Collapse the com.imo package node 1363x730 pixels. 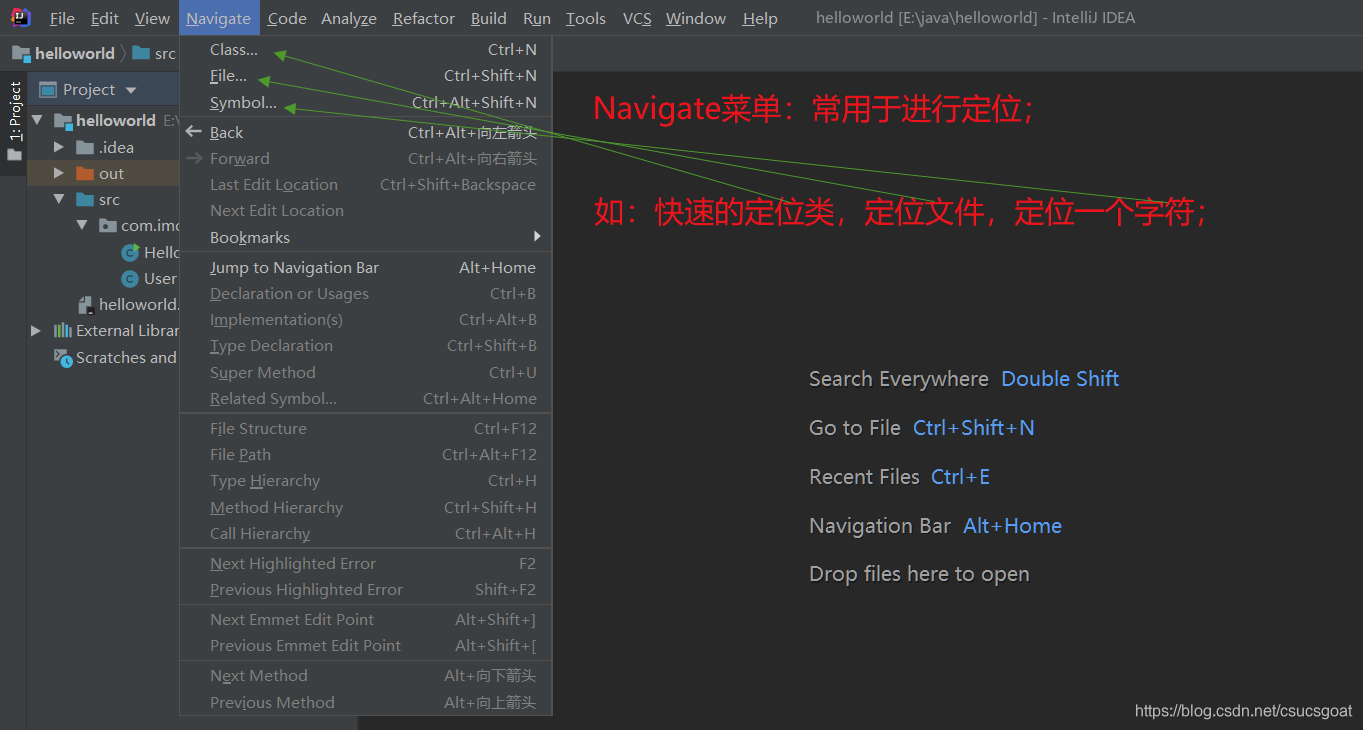coord(82,226)
